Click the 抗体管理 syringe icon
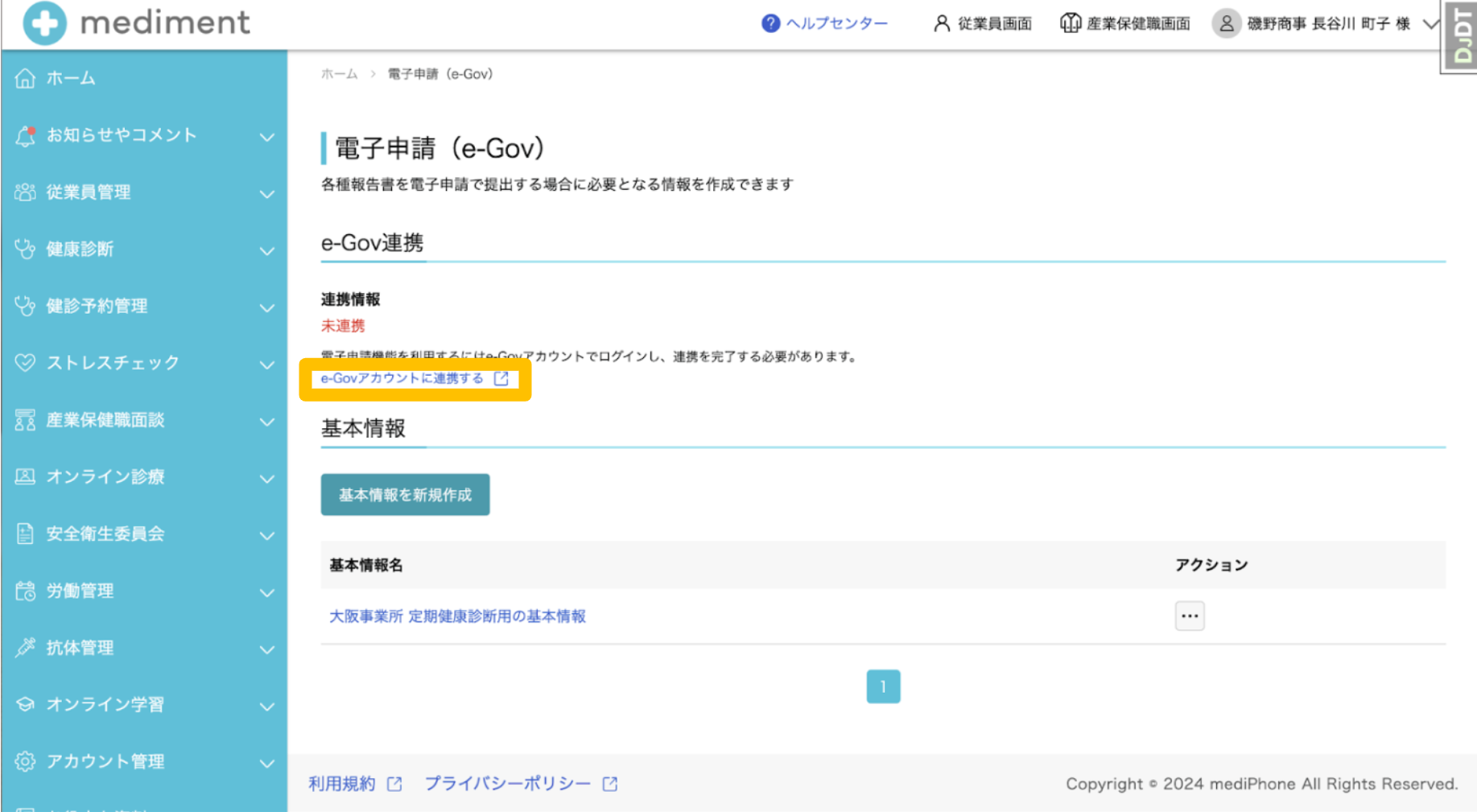The height and width of the screenshot is (812, 1477). [25, 647]
